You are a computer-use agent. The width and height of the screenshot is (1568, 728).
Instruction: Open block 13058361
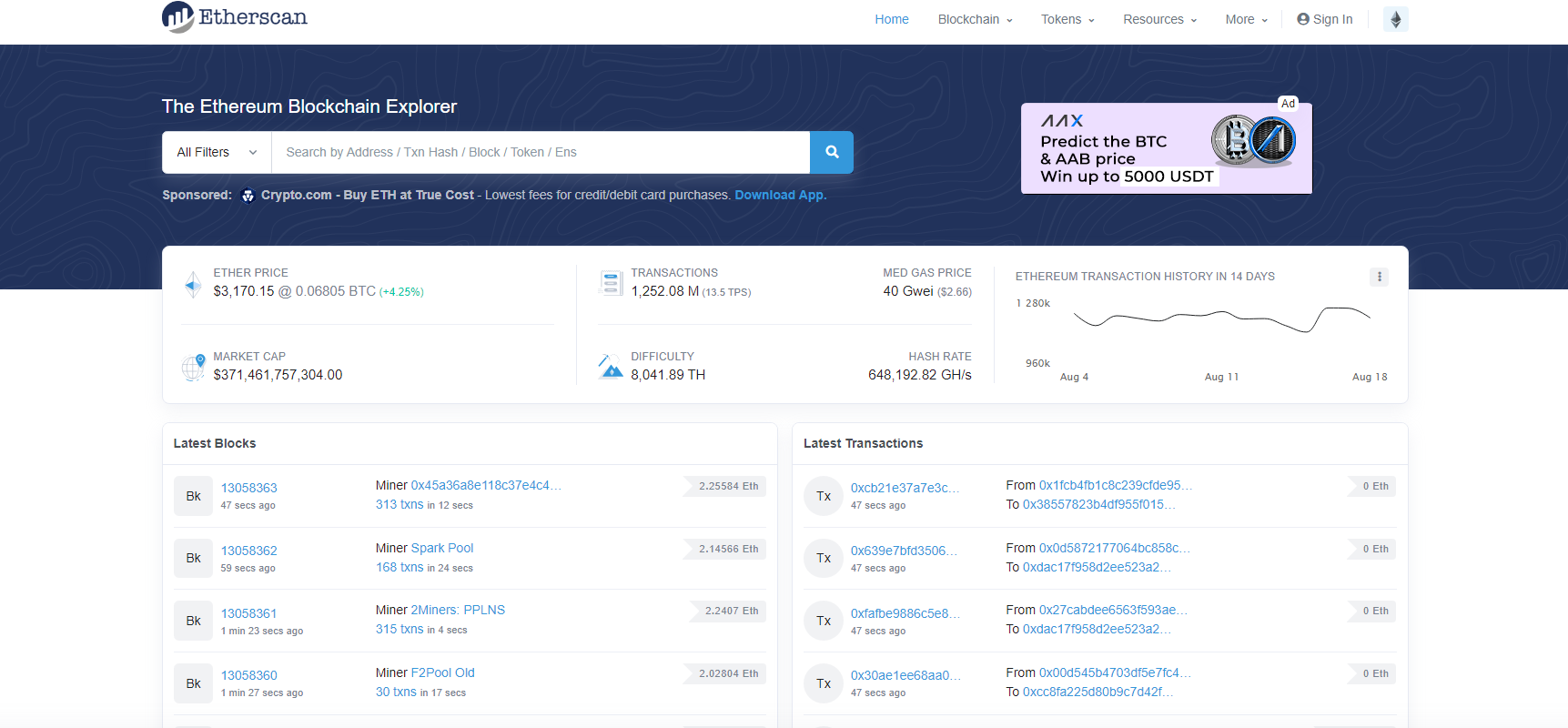coord(248,613)
